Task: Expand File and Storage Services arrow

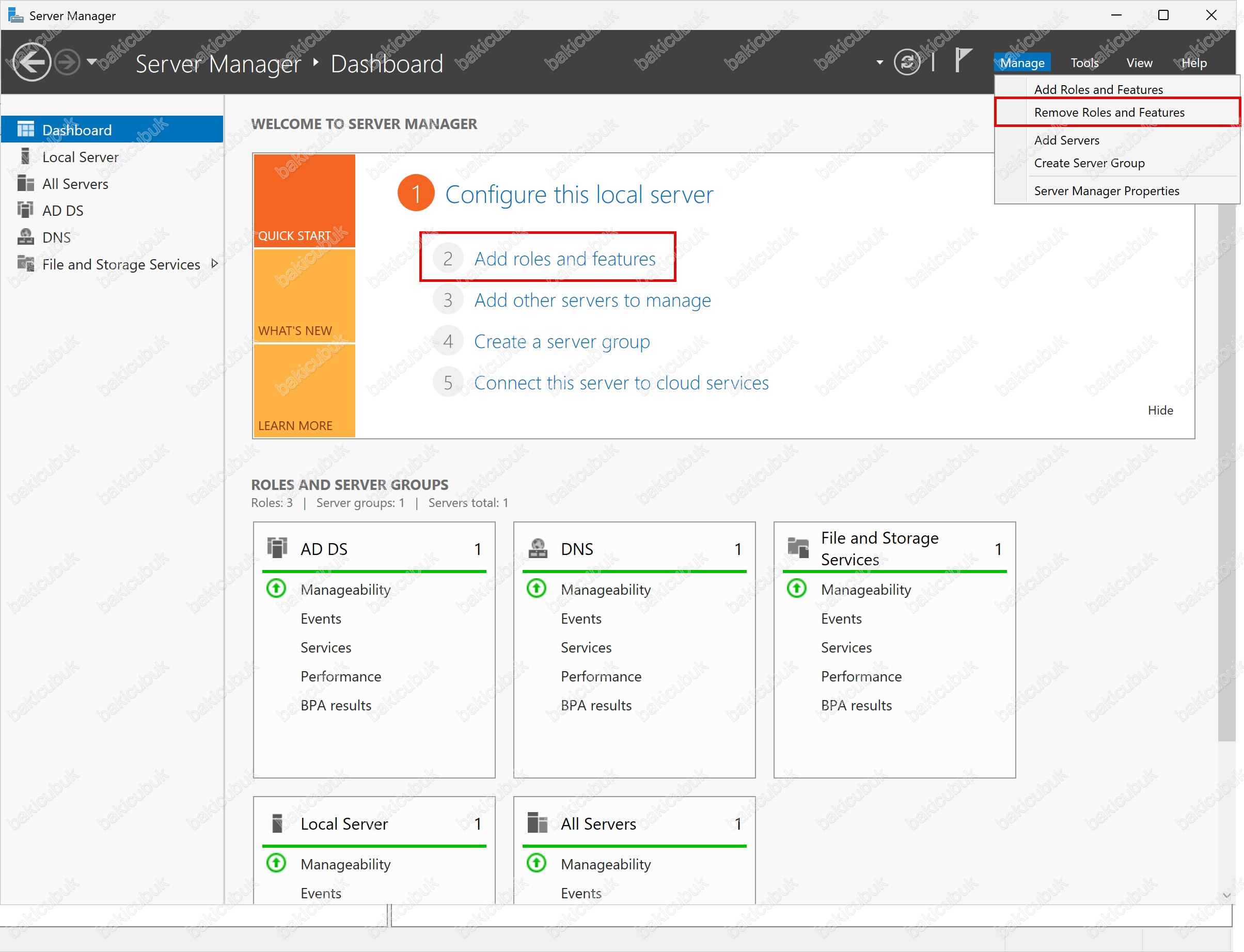Action: point(214,263)
